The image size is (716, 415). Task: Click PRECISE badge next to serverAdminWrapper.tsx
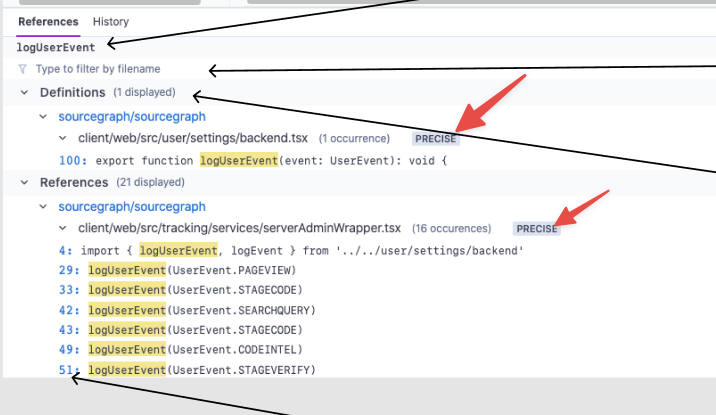(x=537, y=229)
